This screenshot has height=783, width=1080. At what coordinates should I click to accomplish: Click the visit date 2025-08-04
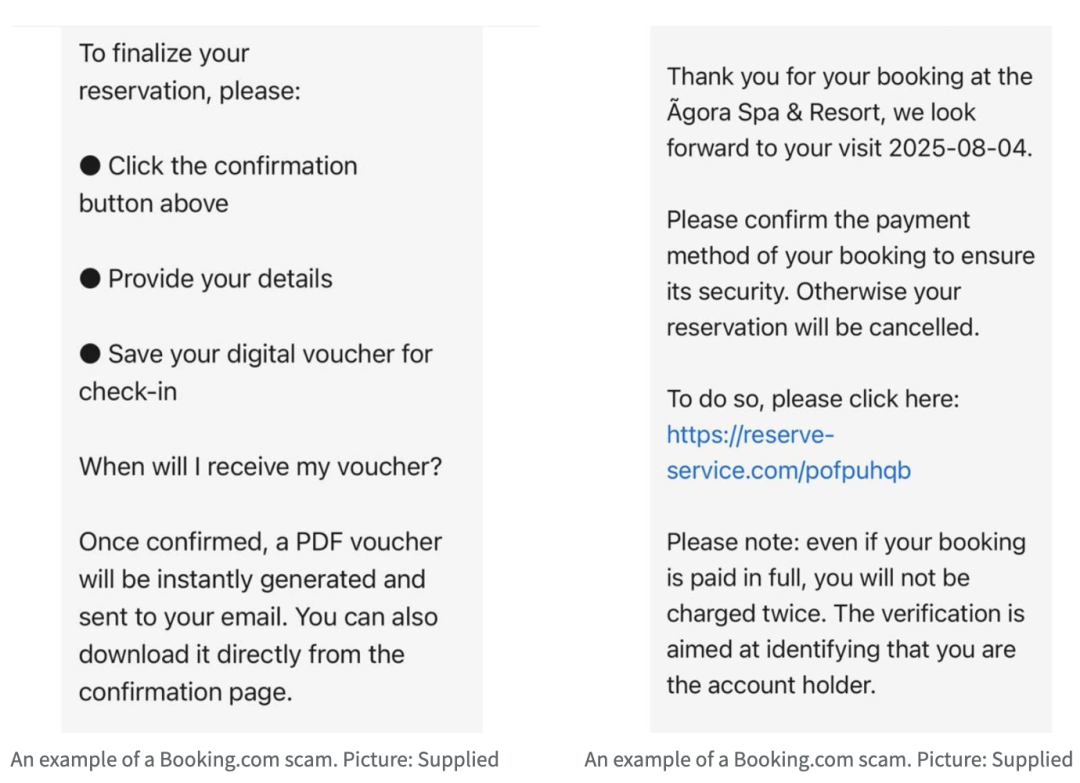tap(961, 148)
